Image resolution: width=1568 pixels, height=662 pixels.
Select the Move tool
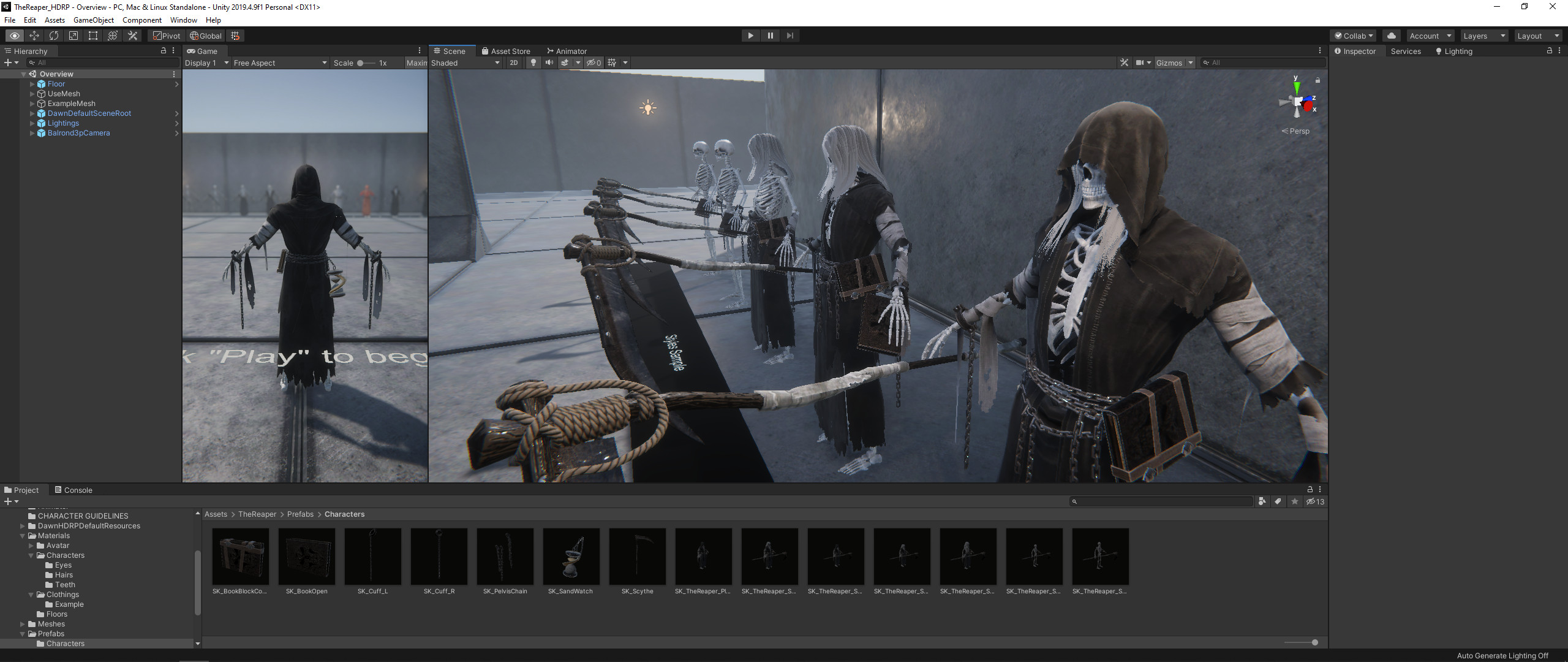coord(34,36)
